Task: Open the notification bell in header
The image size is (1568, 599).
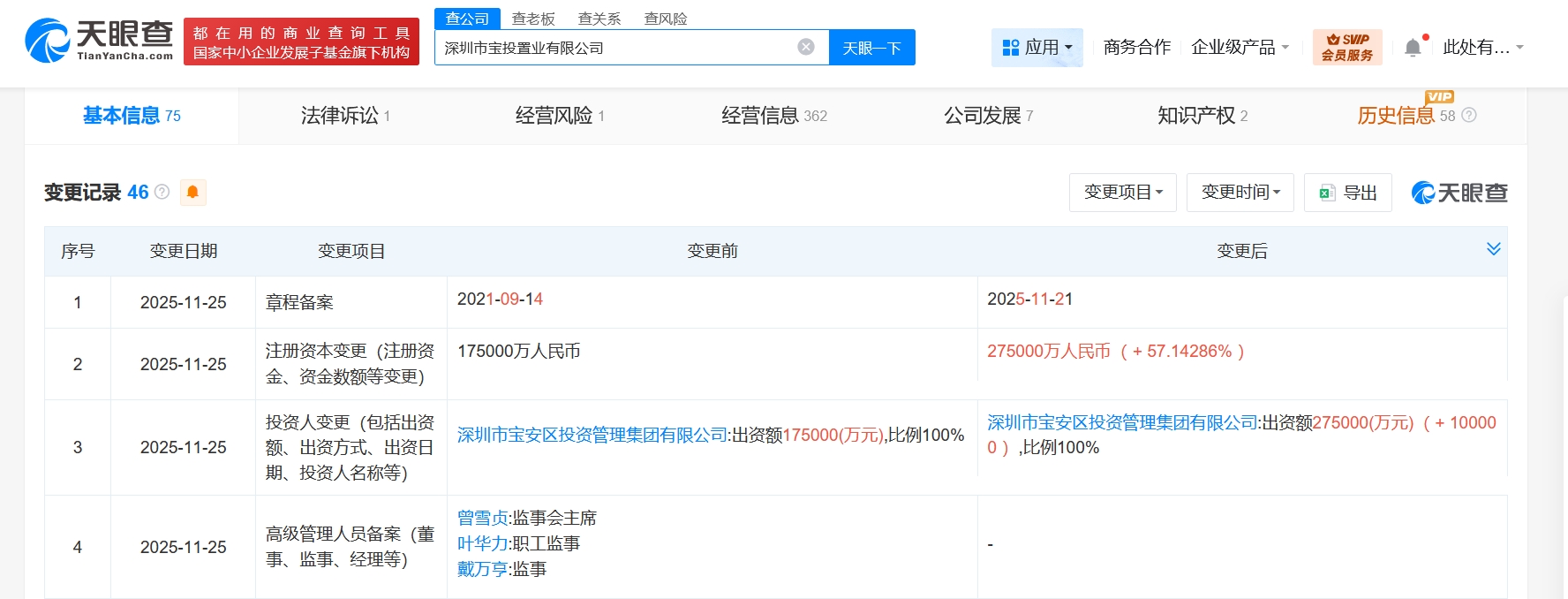Action: click(x=1413, y=48)
